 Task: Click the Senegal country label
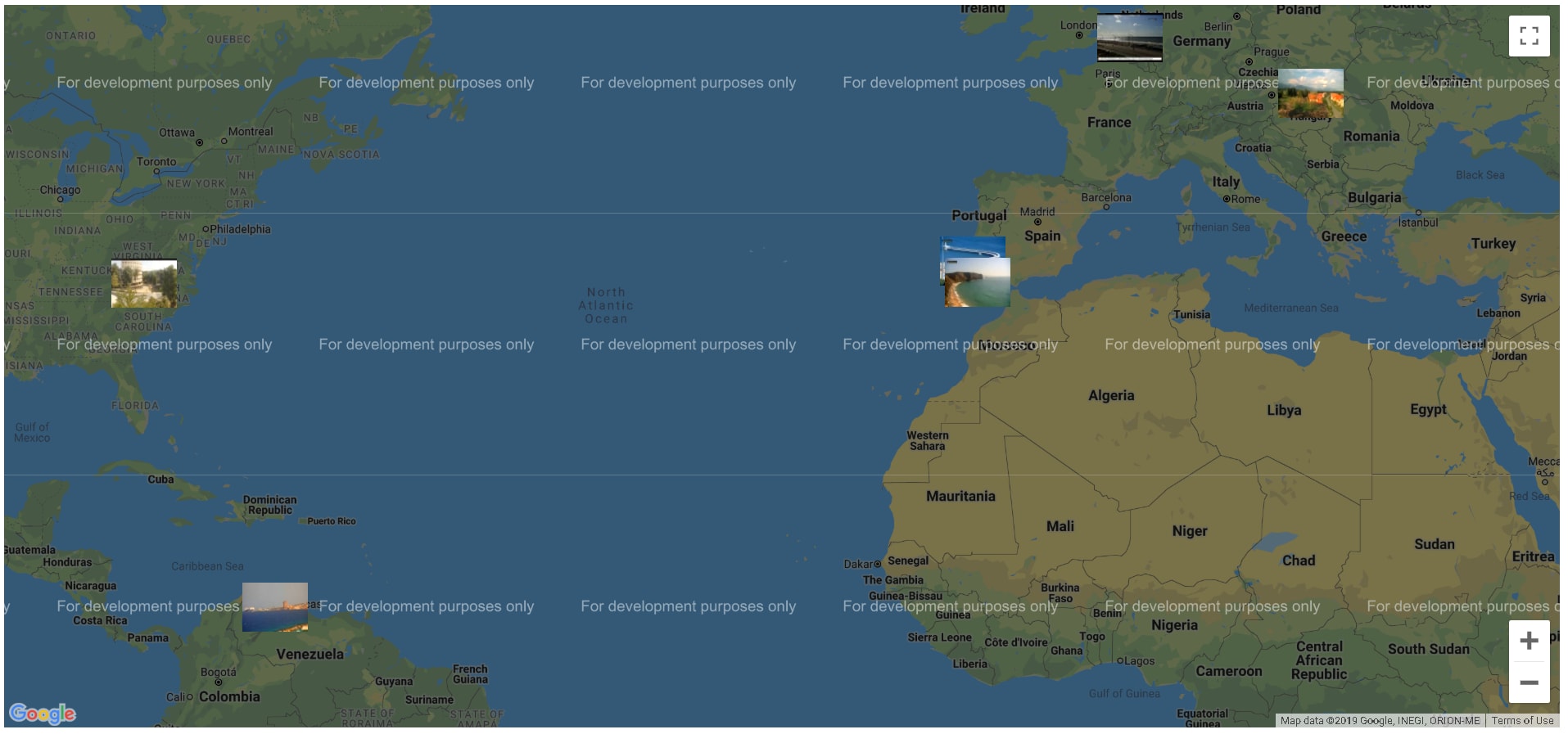908,561
